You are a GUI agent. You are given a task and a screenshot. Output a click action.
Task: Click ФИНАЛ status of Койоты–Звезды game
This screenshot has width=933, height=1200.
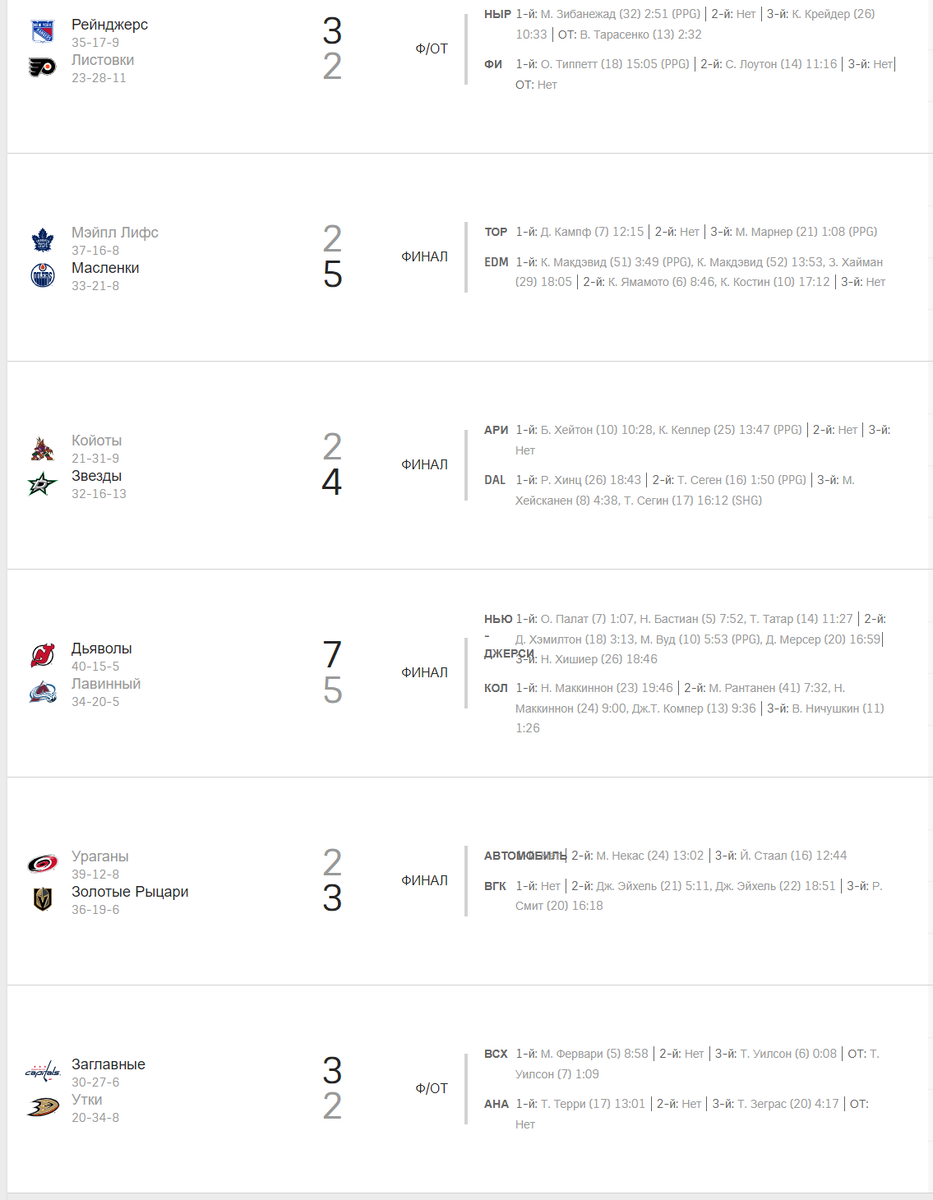click(x=425, y=465)
